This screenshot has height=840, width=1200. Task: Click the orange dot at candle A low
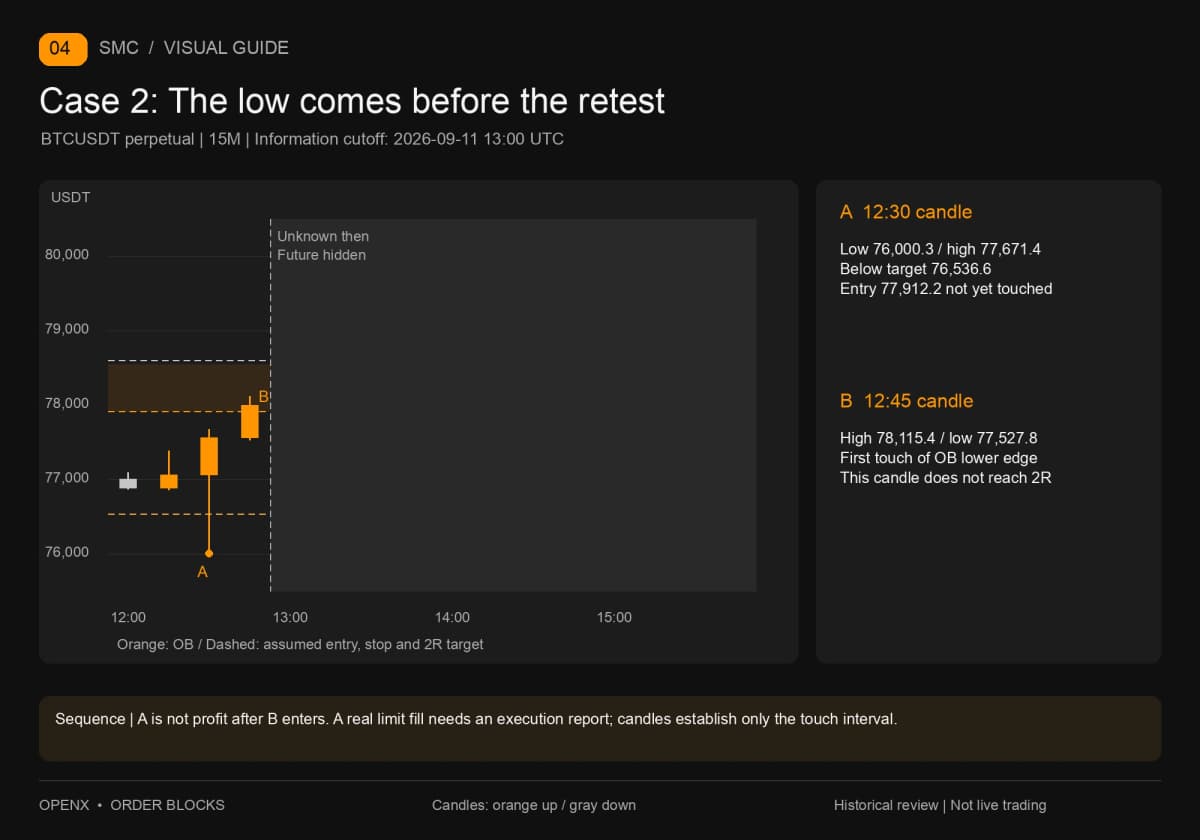[209, 553]
